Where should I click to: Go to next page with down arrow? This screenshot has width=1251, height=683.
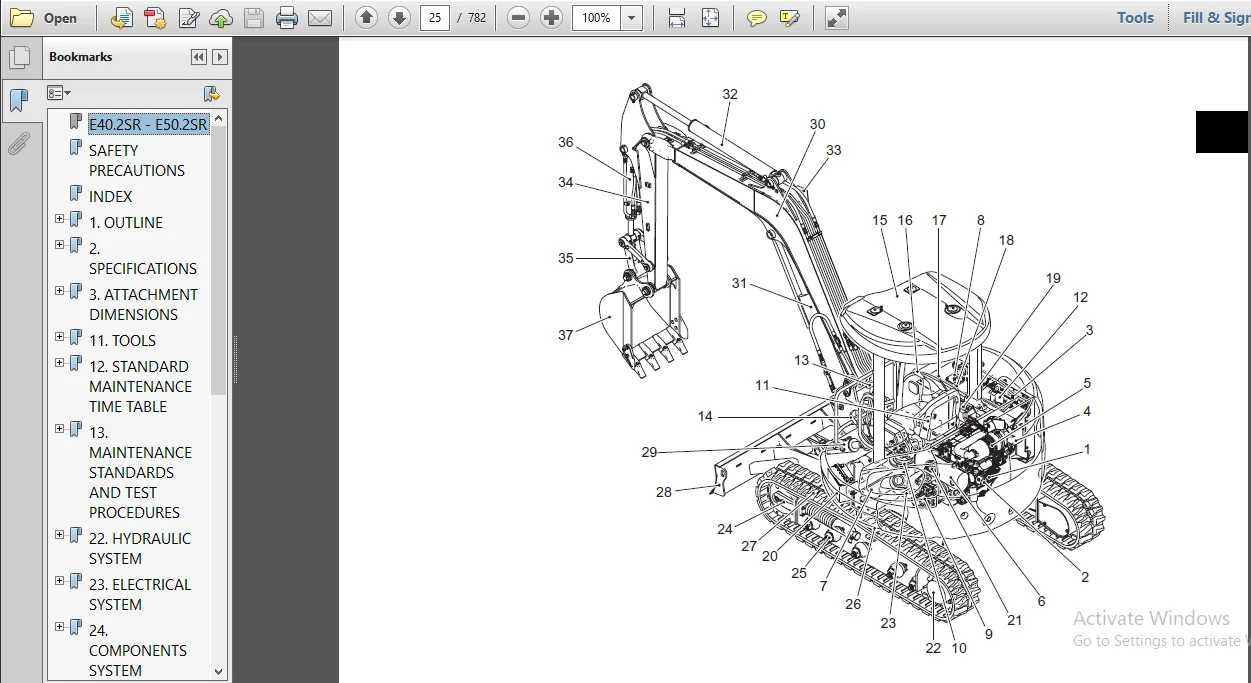coord(399,18)
